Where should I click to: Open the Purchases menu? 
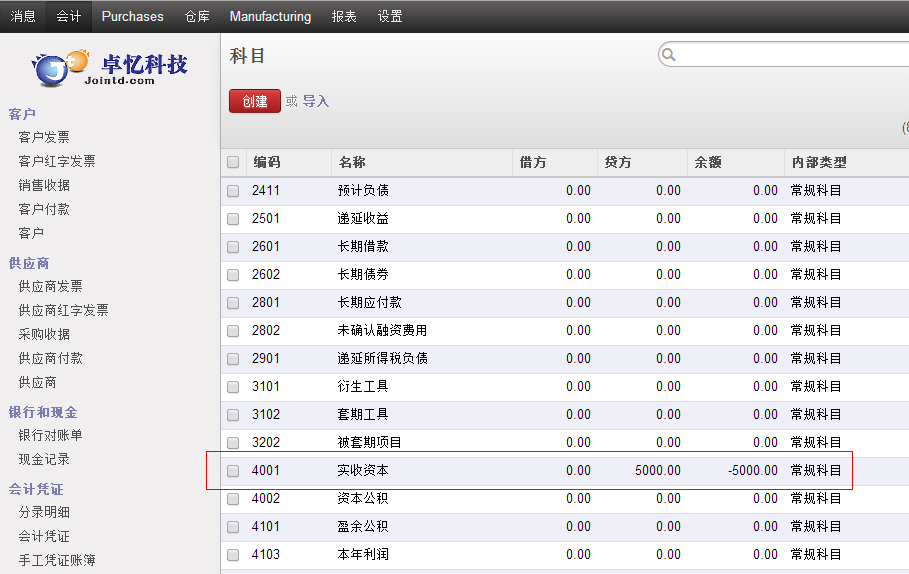click(x=132, y=16)
